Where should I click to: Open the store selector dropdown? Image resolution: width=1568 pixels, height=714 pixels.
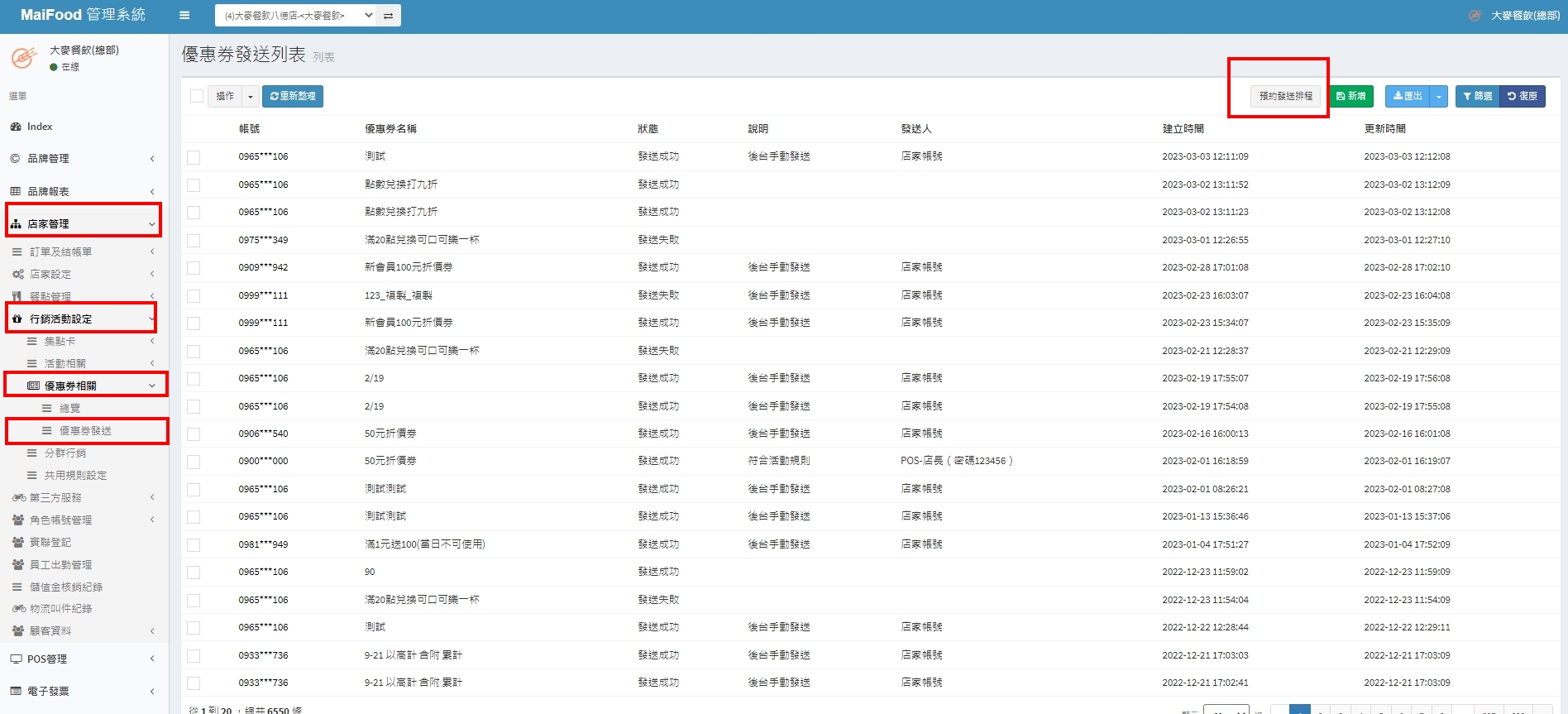point(297,16)
